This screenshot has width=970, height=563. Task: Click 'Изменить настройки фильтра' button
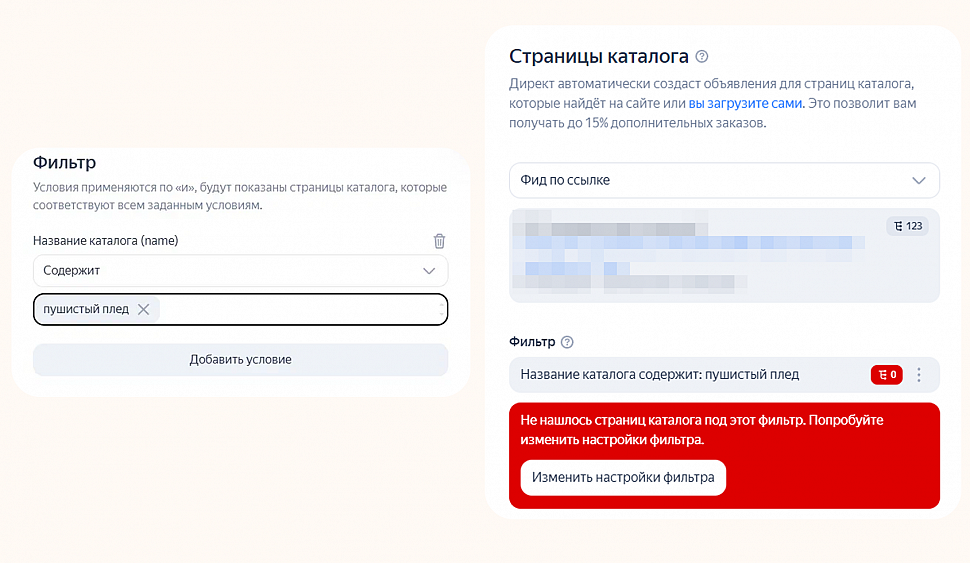coord(623,478)
